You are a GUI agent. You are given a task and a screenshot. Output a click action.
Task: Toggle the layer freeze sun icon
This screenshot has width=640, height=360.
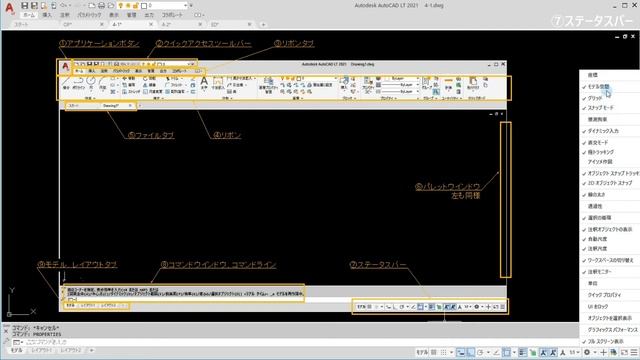click(128, 6)
